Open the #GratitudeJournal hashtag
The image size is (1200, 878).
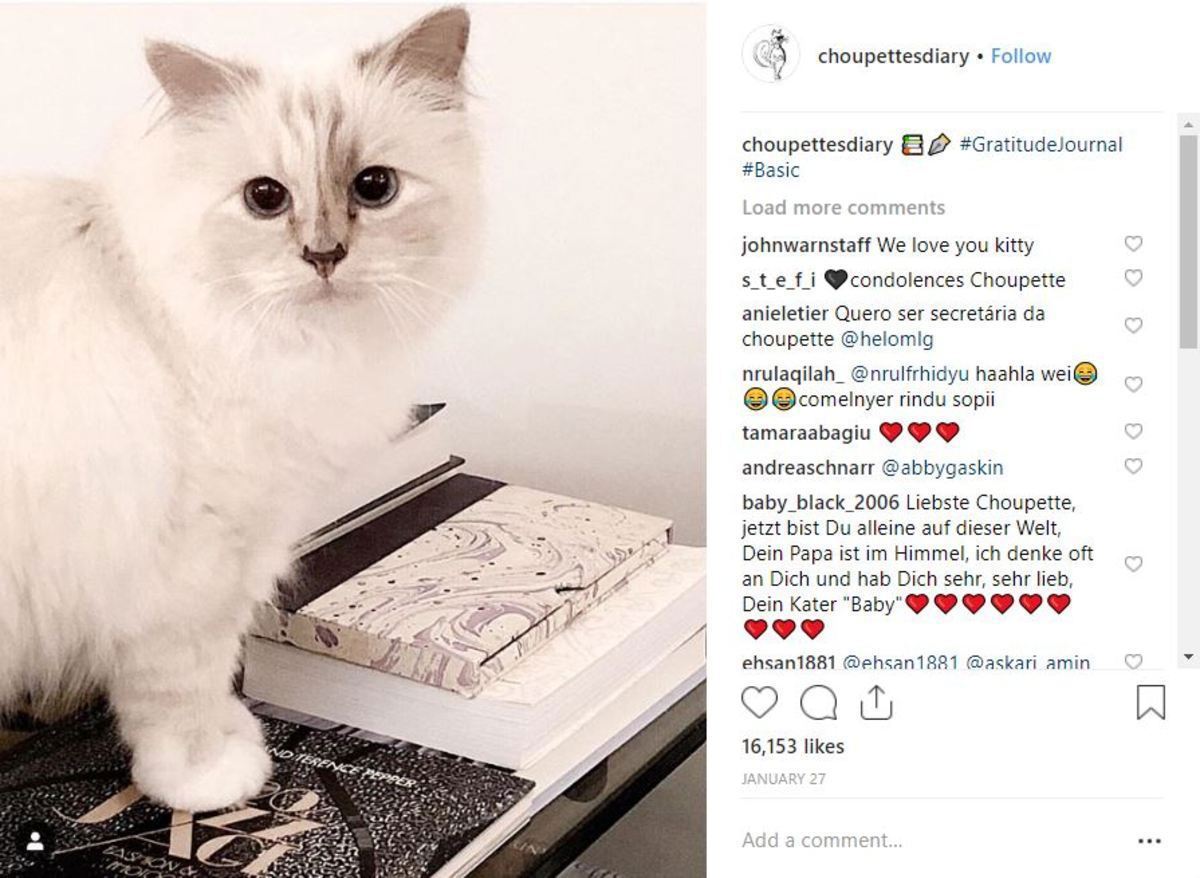coord(1041,144)
